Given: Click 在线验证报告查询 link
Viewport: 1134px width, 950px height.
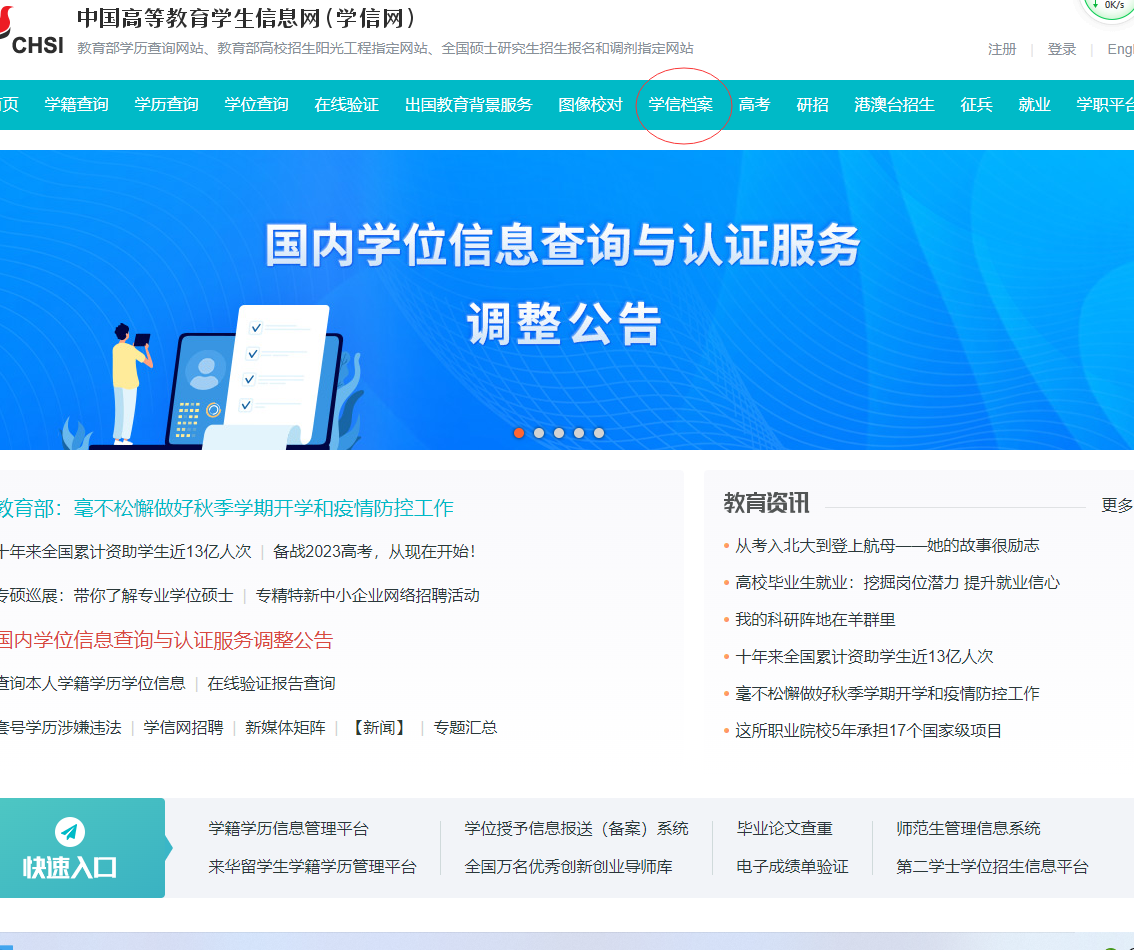Looking at the screenshot, I should [271, 683].
